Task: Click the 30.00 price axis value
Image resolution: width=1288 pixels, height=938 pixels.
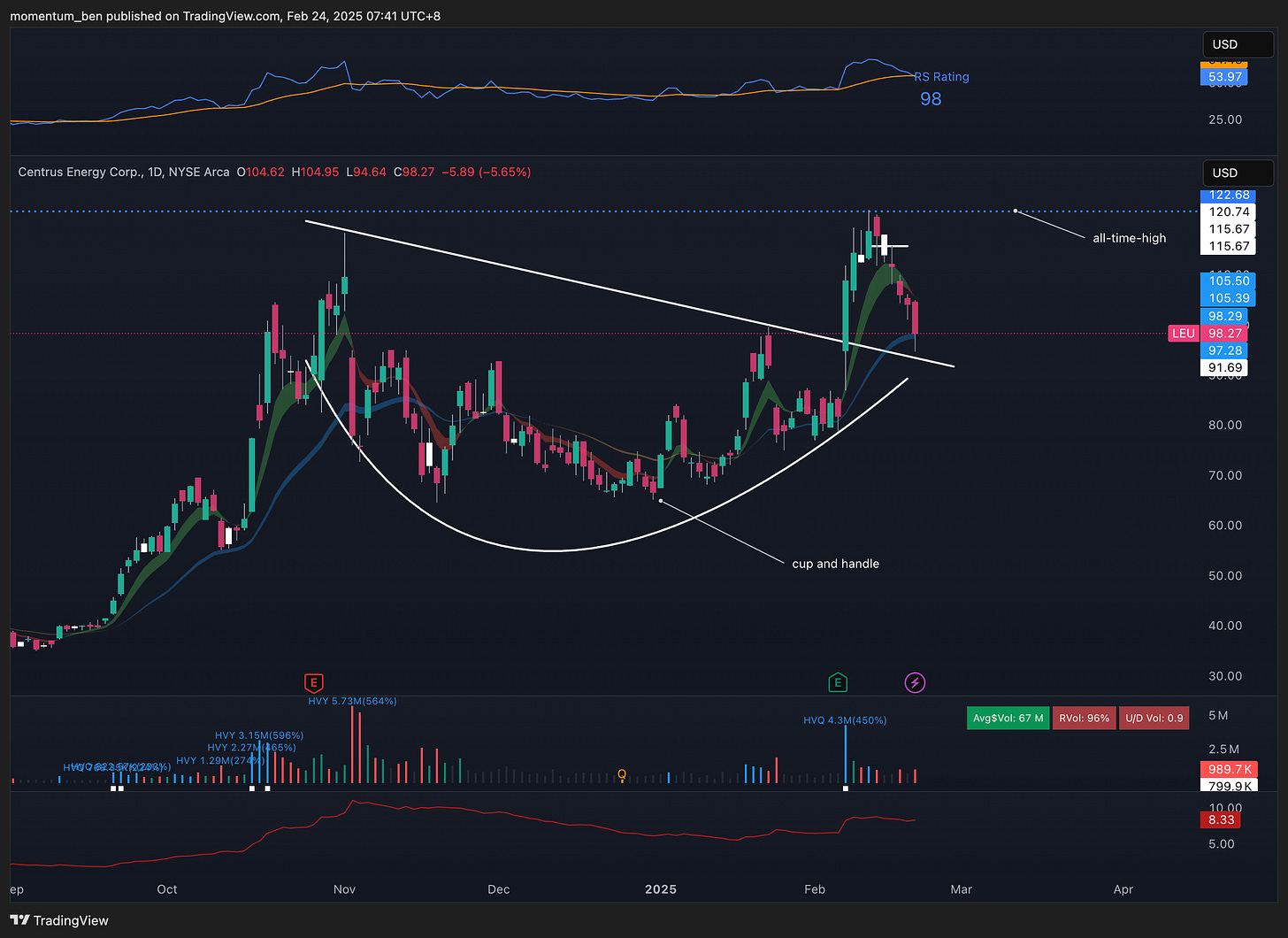Action: pos(1225,676)
